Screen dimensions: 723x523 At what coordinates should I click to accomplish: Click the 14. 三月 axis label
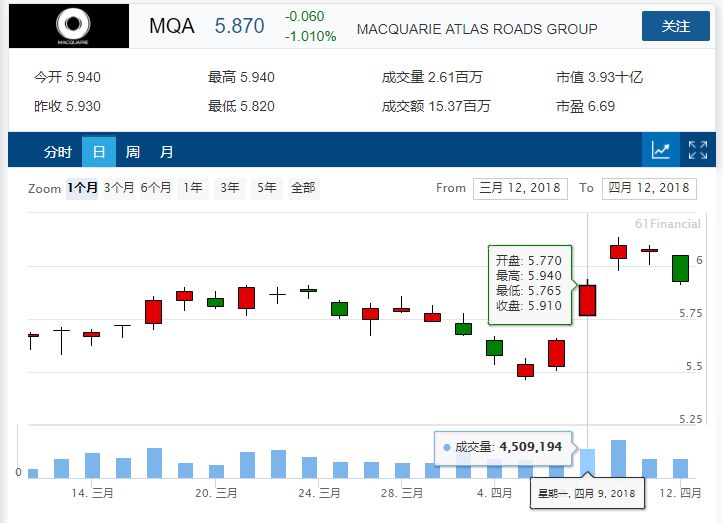coord(92,493)
